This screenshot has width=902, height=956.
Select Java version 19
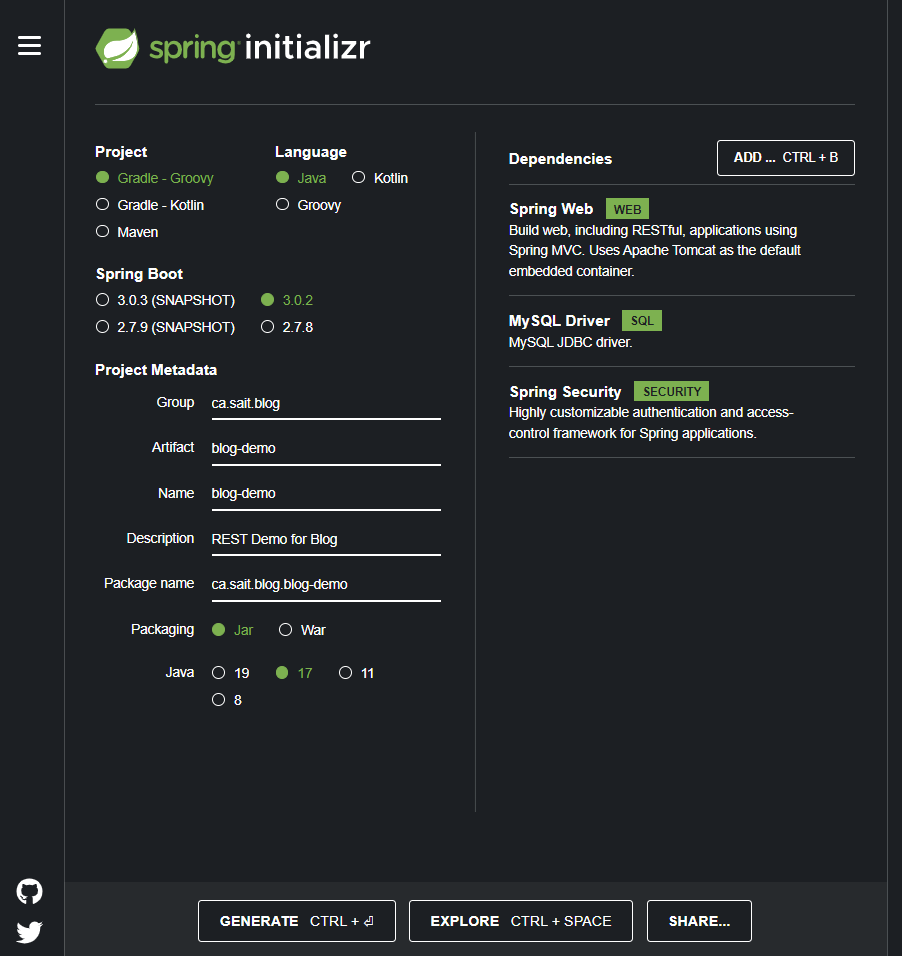(231, 673)
